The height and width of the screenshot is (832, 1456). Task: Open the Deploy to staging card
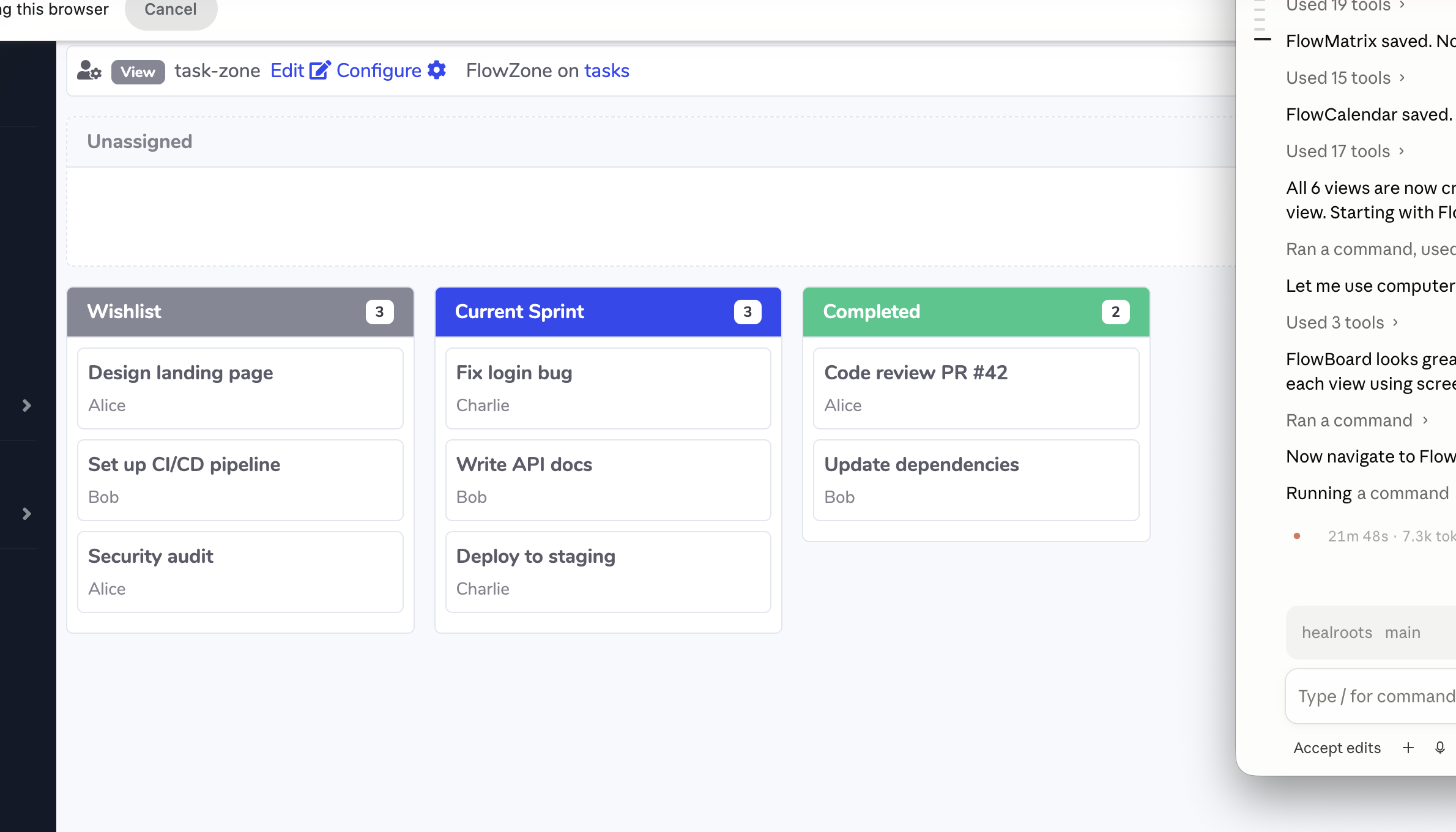click(x=608, y=572)
